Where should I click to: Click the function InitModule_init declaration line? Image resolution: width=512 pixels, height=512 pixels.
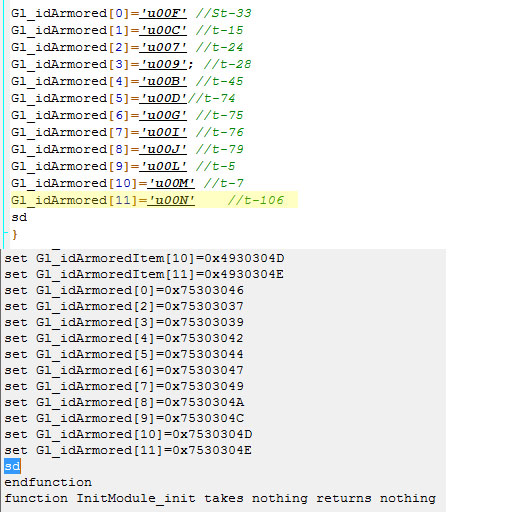[220, 499]
